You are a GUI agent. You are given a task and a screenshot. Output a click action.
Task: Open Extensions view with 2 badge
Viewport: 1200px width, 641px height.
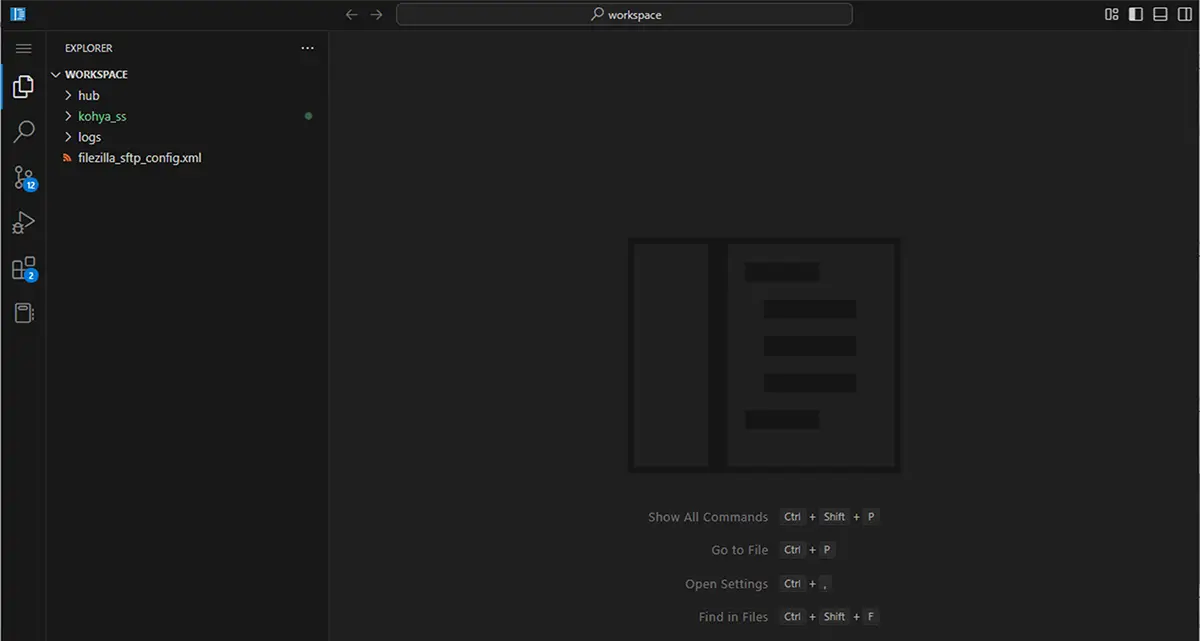pyautogui.click(x=24, y=268)
